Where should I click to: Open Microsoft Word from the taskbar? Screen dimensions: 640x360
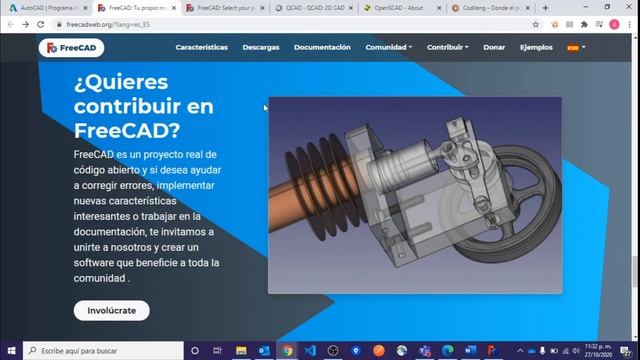click(470, 351)
